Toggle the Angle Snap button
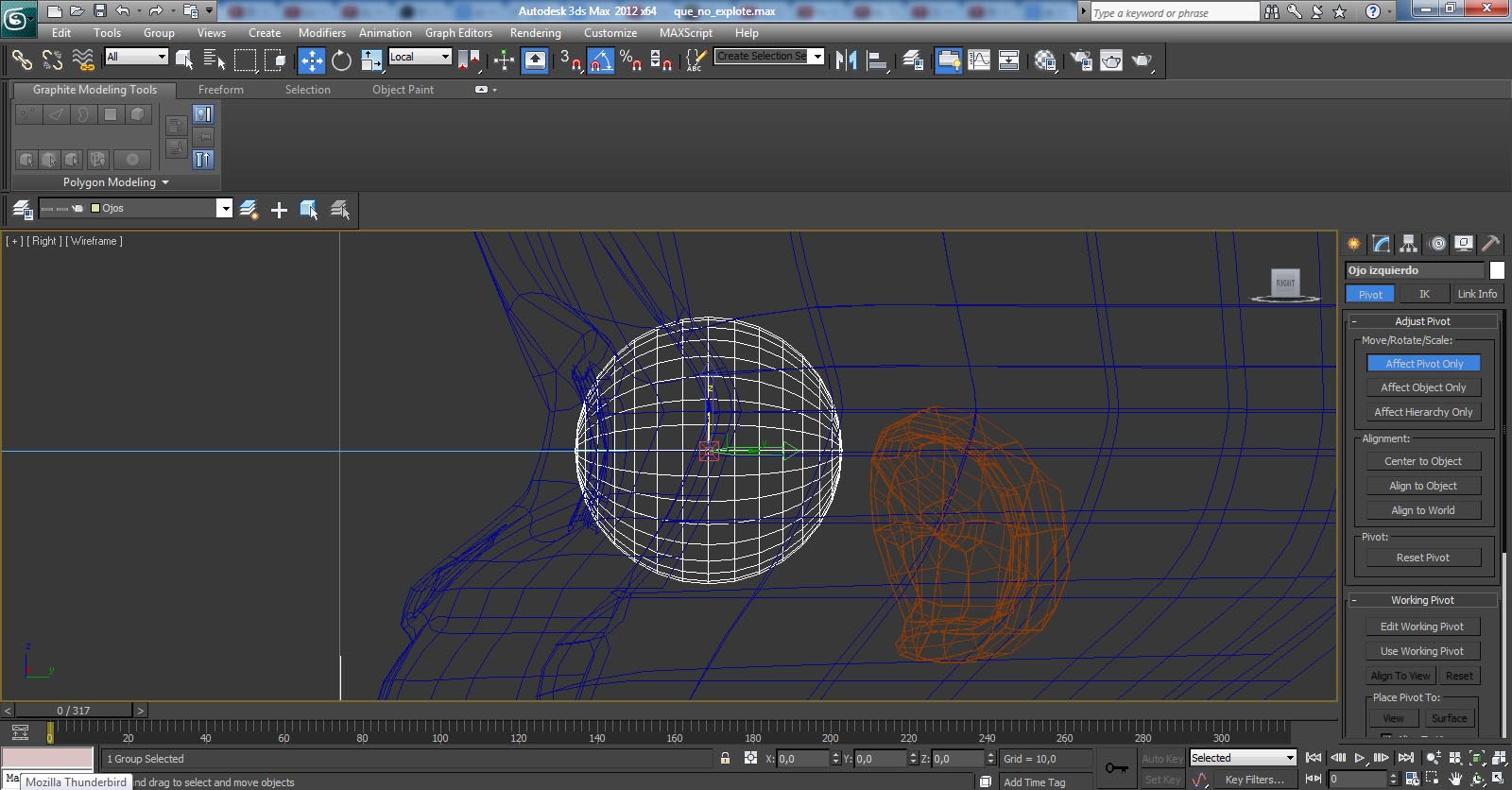This screenshot has height=790, width=1512. pos(601,60)
